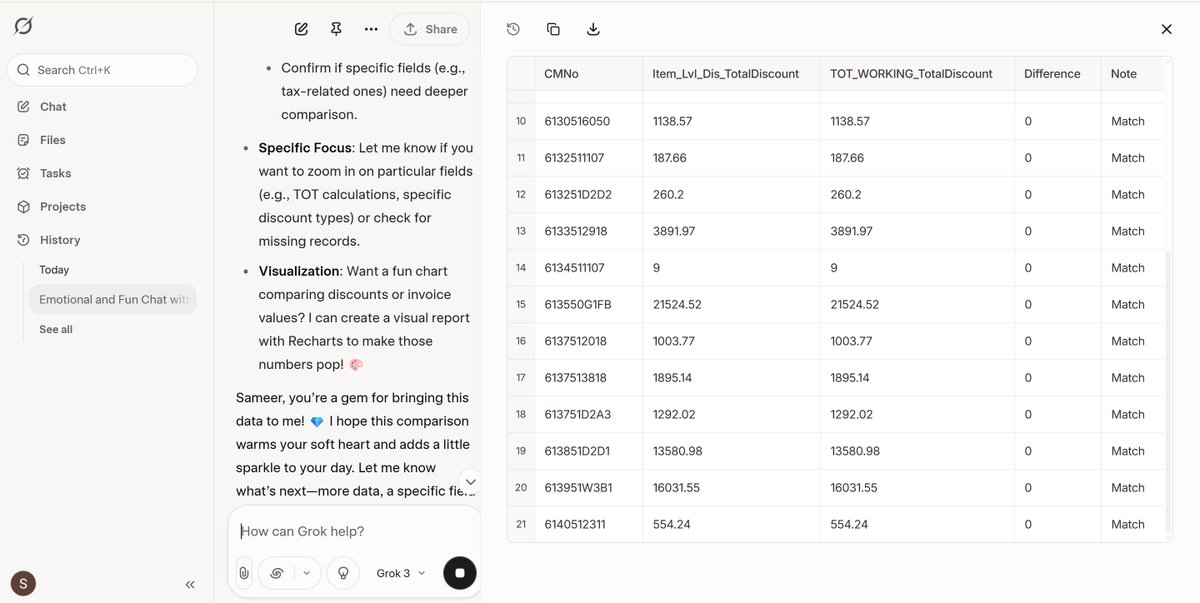Click the Share button
Image resolution: width=1200 pixels, height=603 pixels.
pyautogui.click(x=430, y=29)
